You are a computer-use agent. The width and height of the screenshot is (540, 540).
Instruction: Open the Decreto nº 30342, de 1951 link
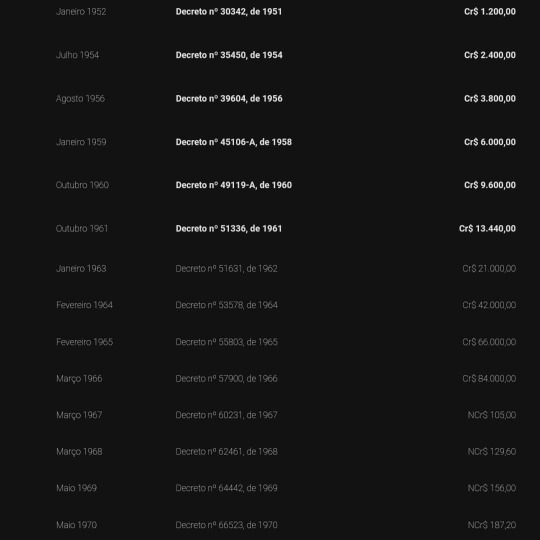tap(229, 12)
